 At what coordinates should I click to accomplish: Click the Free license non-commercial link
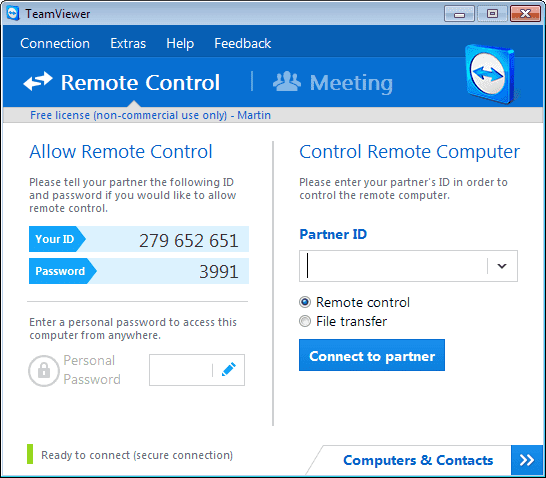150,115
